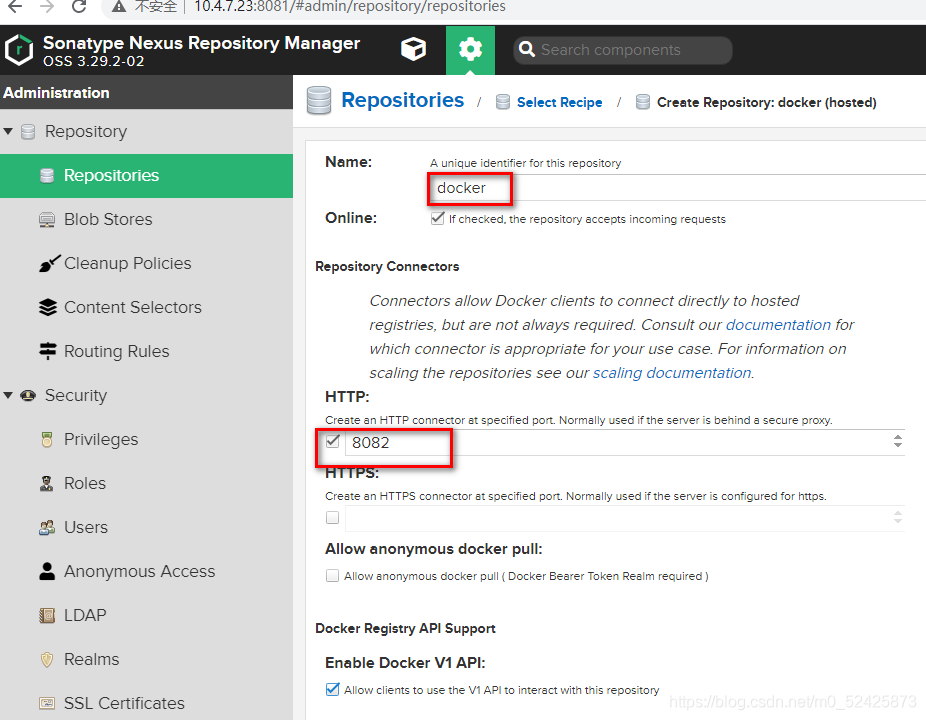The height and width of the screenshot is (720, 926).
Task: Open the Browse cube icon
Action: pos(413,49)
